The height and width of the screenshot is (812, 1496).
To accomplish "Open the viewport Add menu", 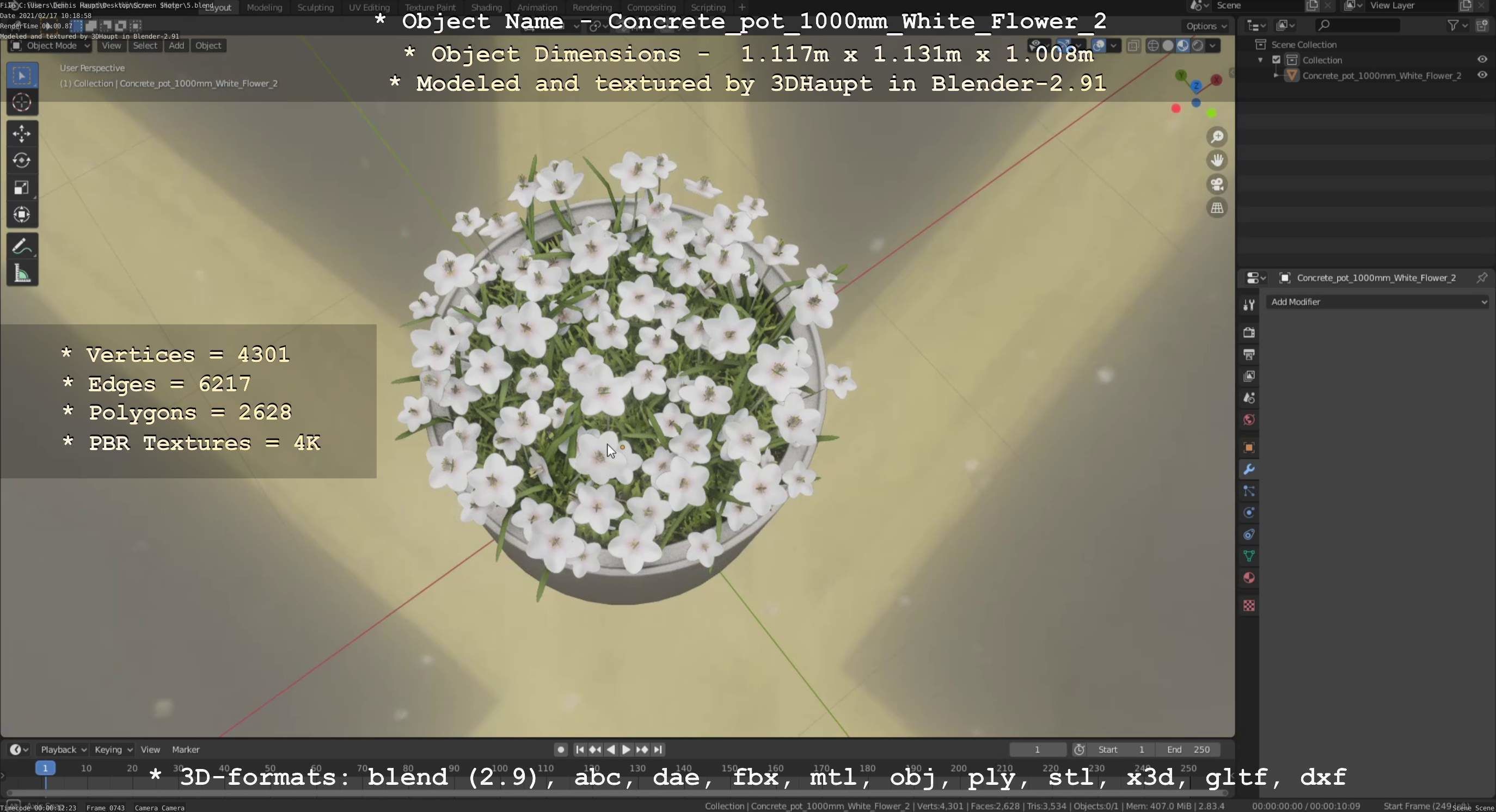I will click(x=176, y=46).
